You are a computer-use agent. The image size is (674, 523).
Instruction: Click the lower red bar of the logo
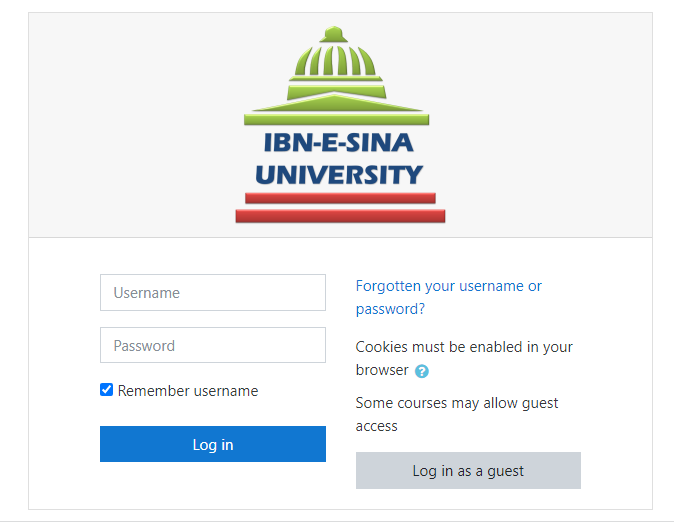(340, 215)
